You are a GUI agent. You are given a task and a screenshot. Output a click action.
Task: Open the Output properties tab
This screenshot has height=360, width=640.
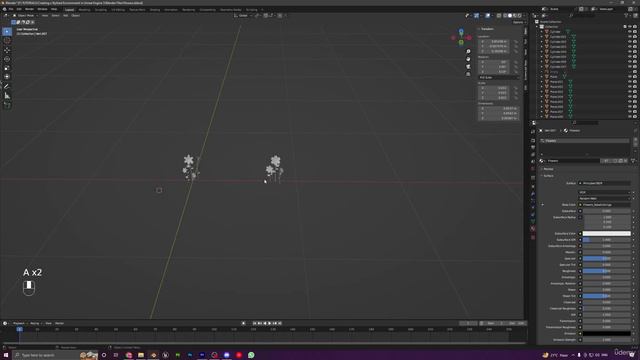[x=533, y=147]
